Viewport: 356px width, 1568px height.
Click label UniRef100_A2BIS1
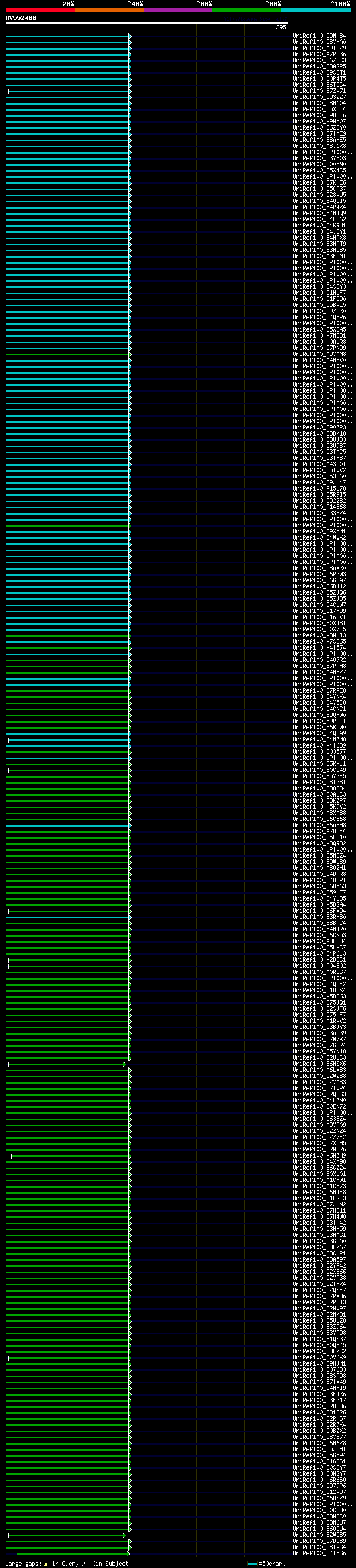(319, 960)
